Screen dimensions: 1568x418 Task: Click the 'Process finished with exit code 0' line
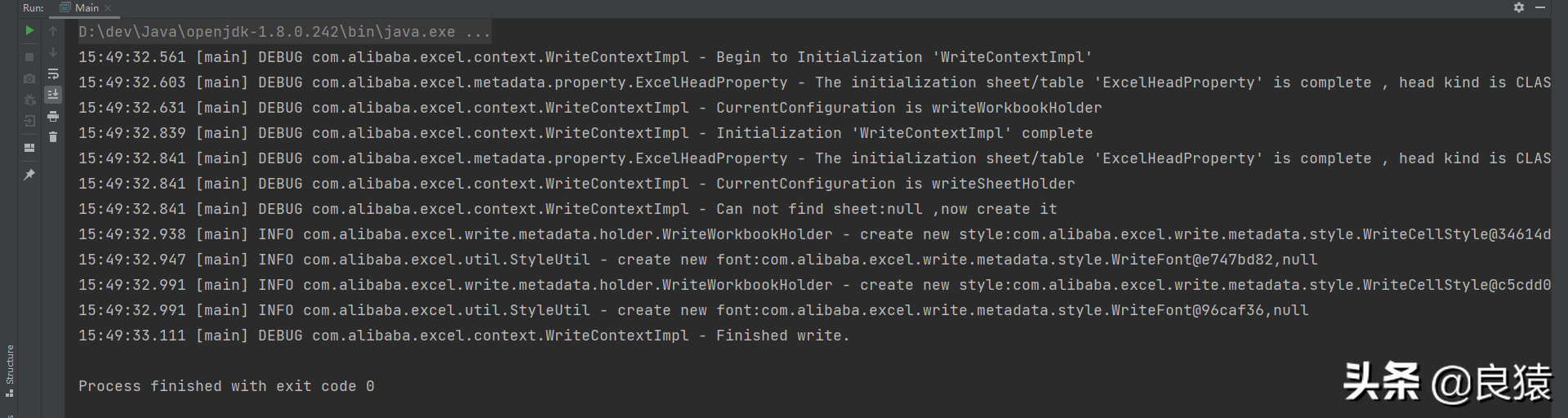tap(226, 386)
